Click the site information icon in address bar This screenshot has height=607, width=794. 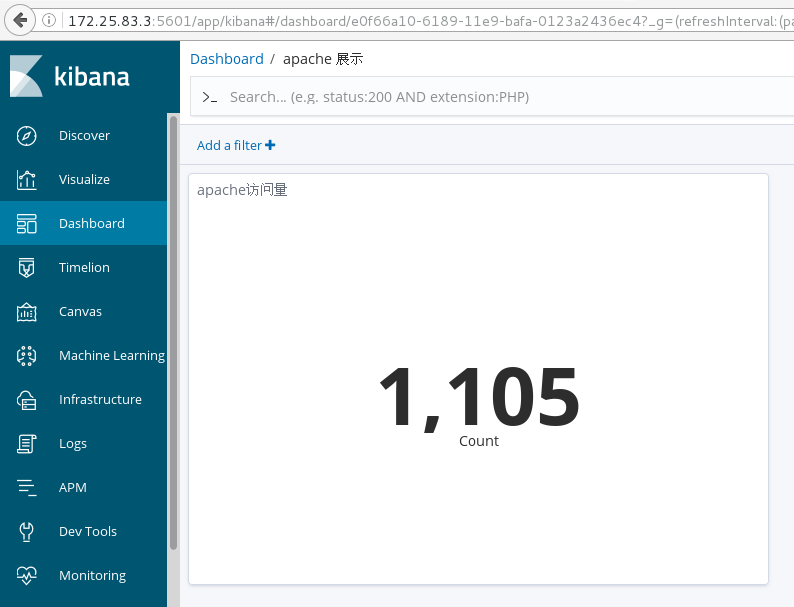49,20
